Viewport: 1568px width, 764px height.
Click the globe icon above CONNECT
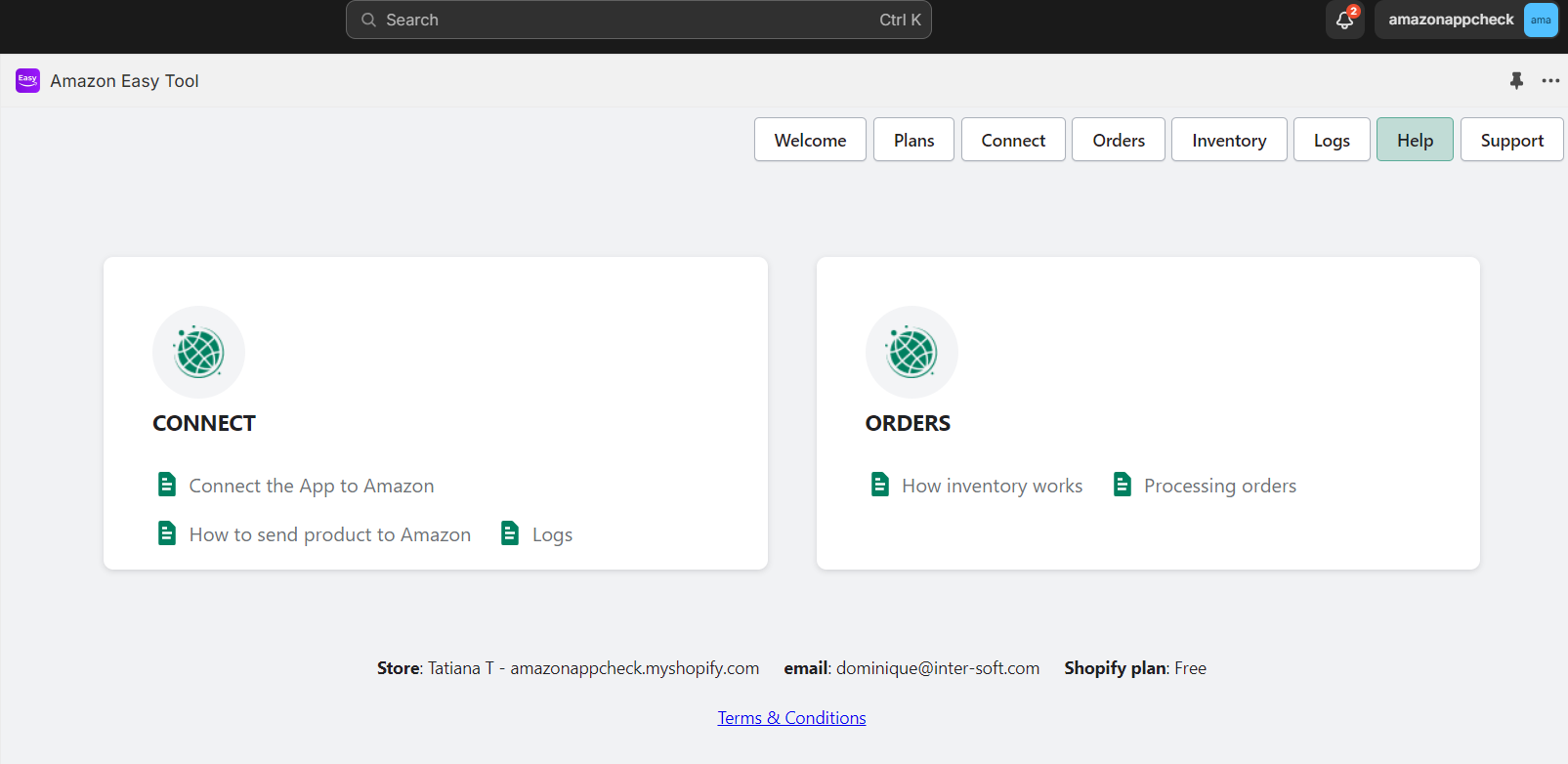[199, 353]
